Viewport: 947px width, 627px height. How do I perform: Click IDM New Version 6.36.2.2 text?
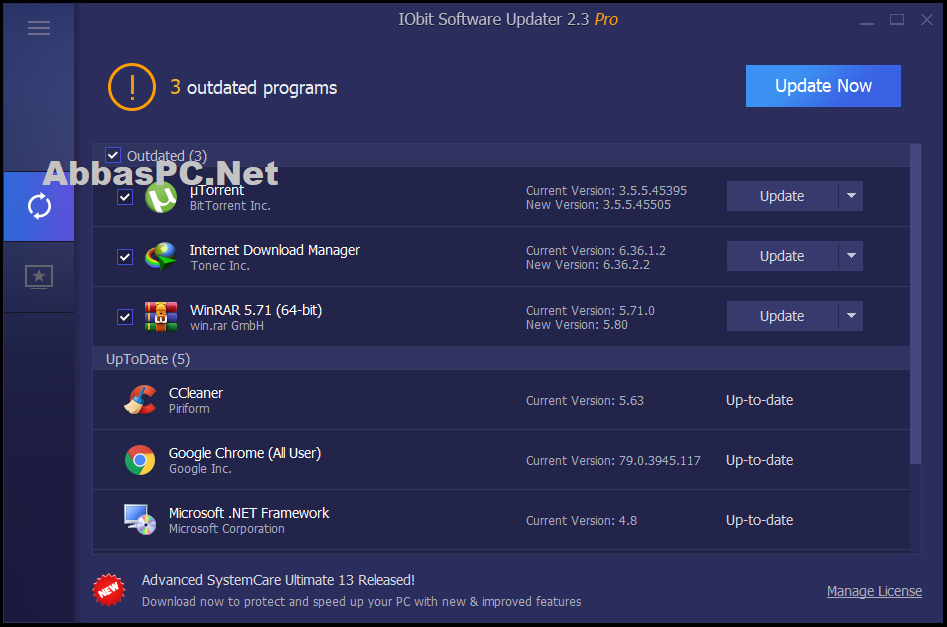[588, 265]
